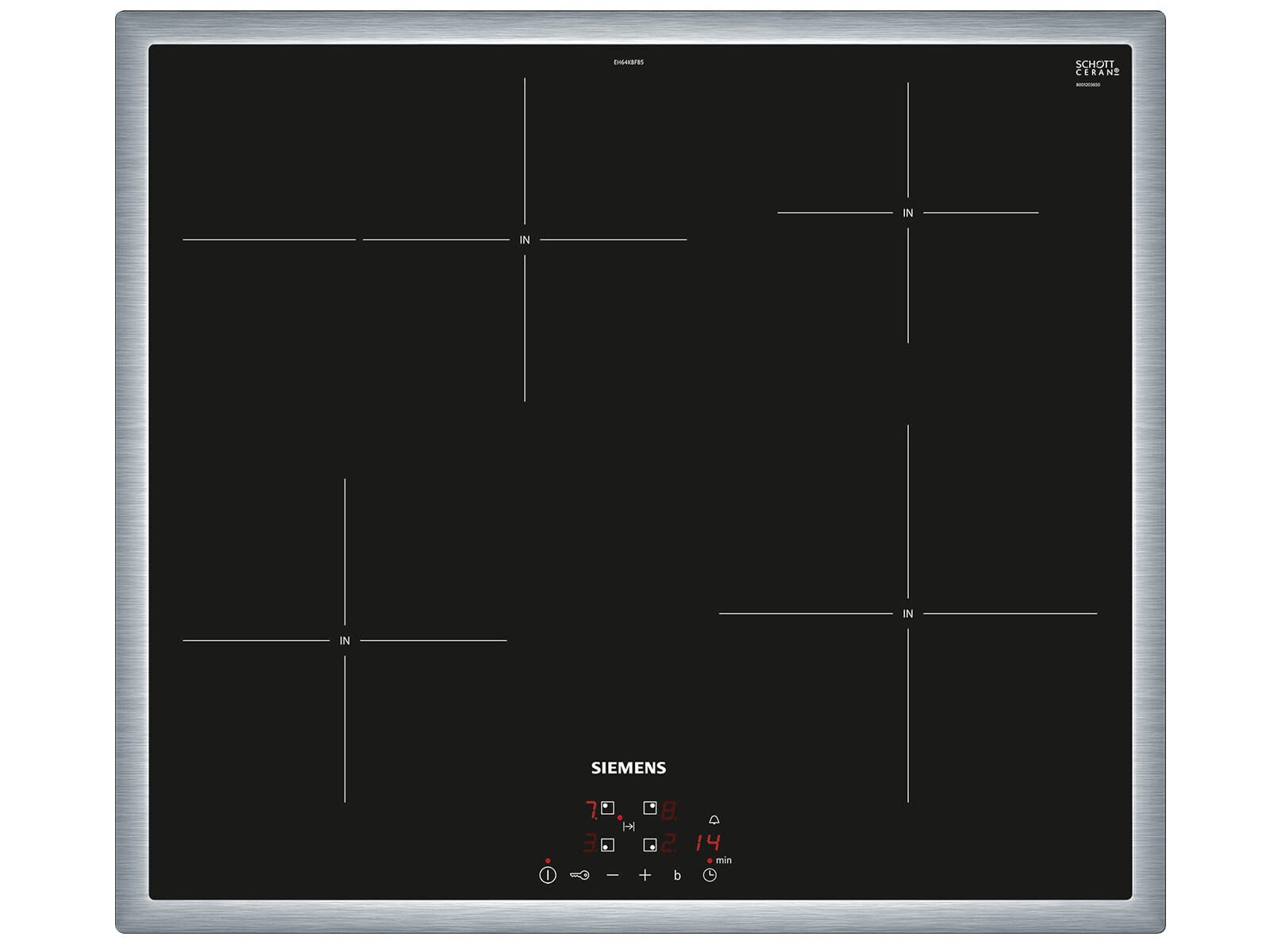Tap the front-left heat level 3 display
The width and height of the screenshot is (1270, 952).
pyautogui.click(x=590, y=843)
